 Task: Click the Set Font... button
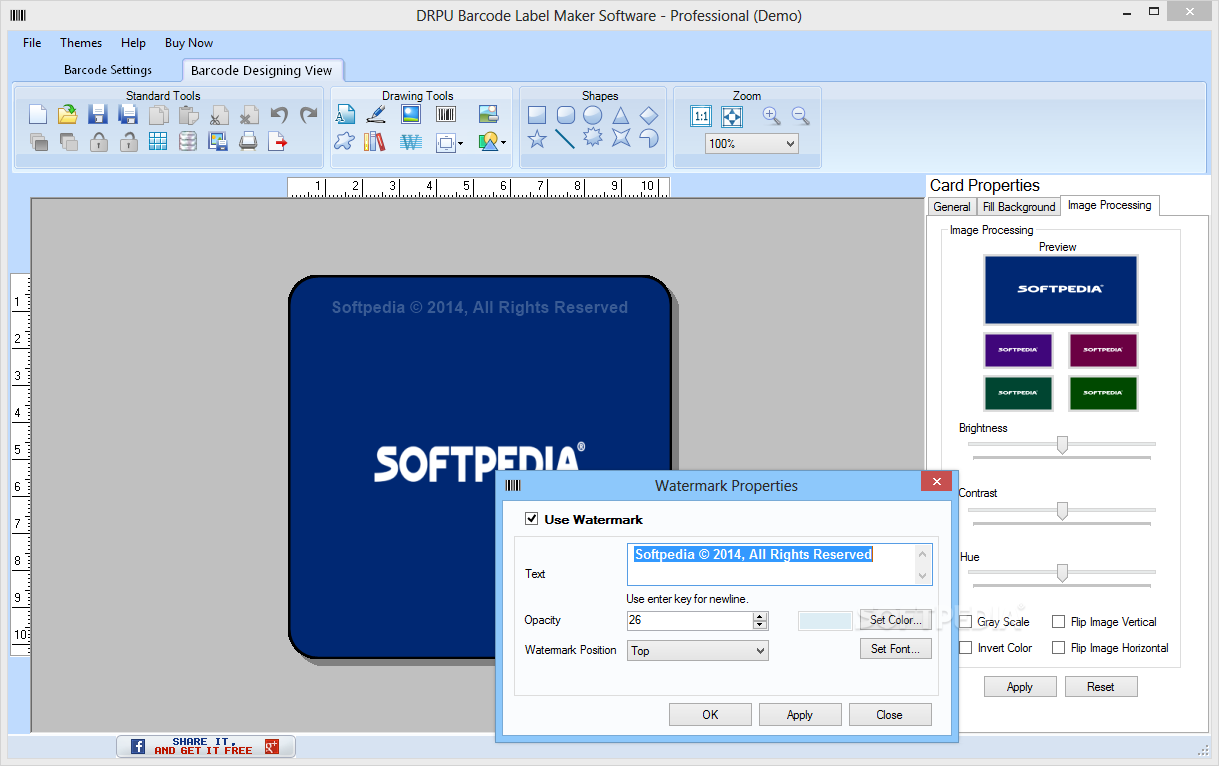click(896, 649)
